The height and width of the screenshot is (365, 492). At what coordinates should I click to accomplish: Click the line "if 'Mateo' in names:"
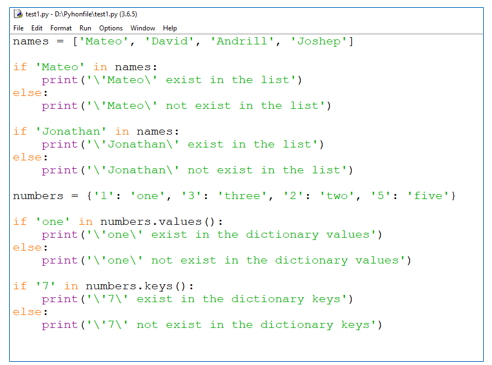pyautogui.click(x=85, y=67)
